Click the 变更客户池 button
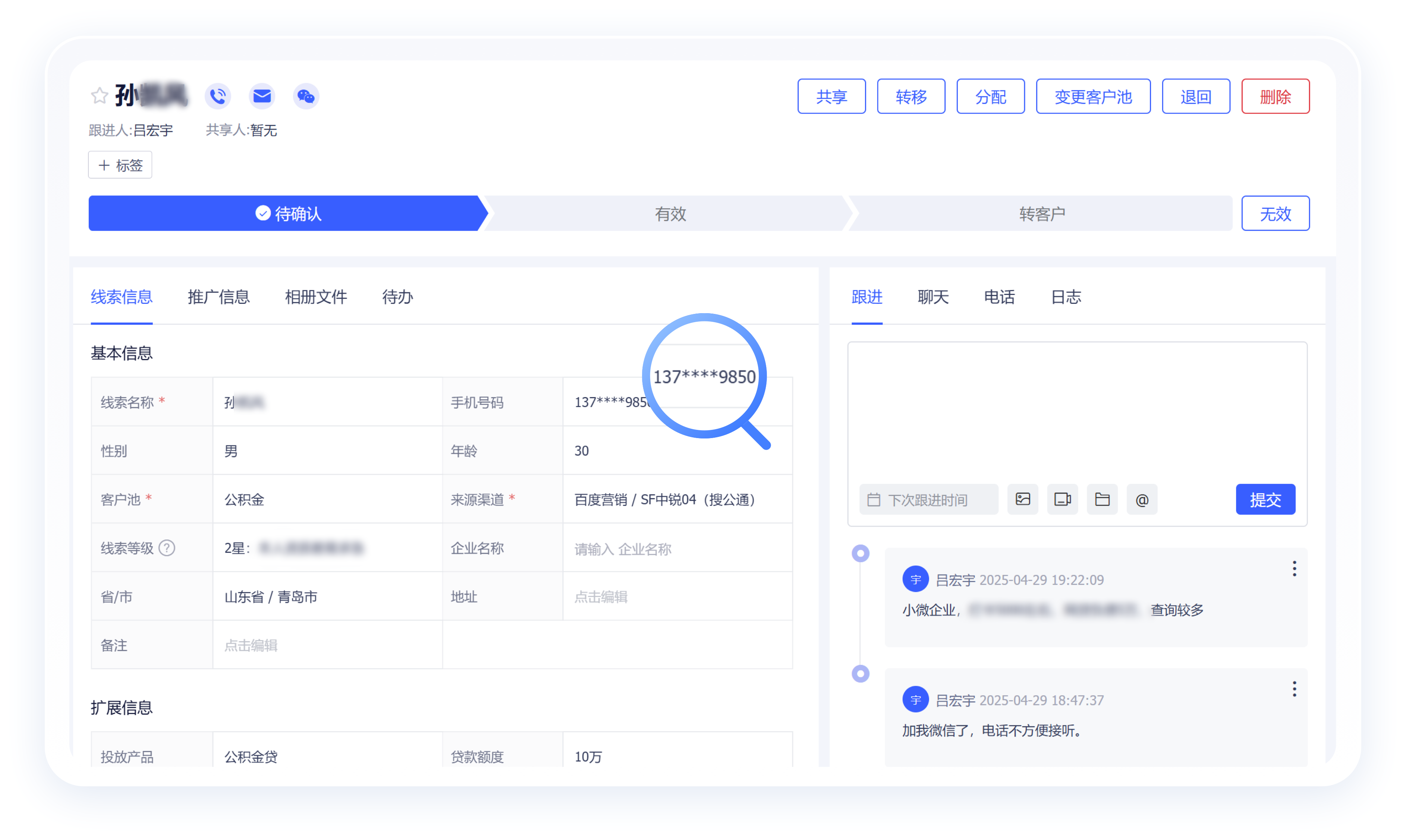This screenshot has height=840, width=1406. tap(1092, 96)
